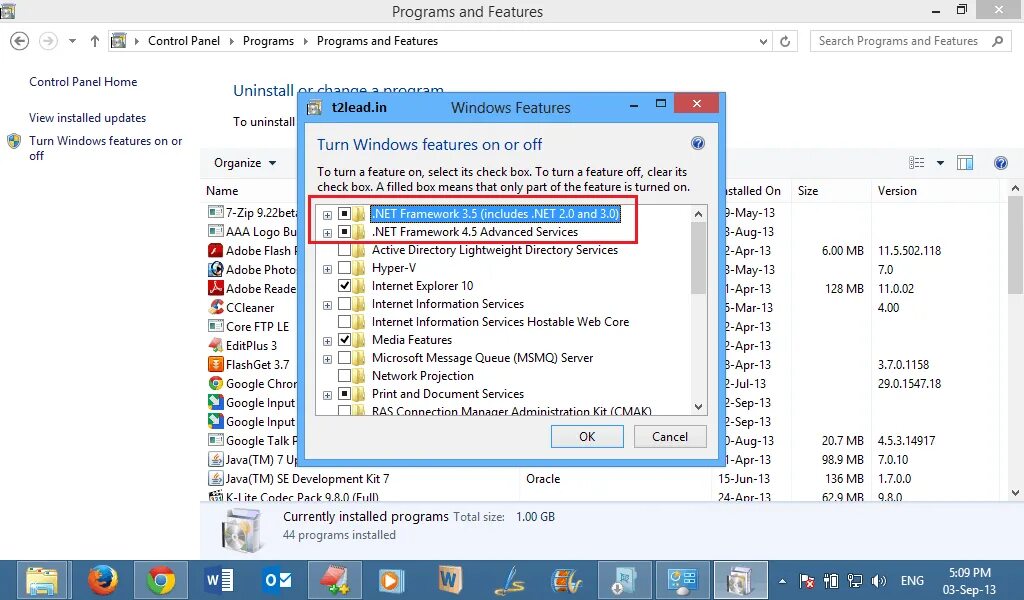This screenshot has height=600, width=1024.
Task: Click in Search Programs and Features box
Action: (898, 41)
